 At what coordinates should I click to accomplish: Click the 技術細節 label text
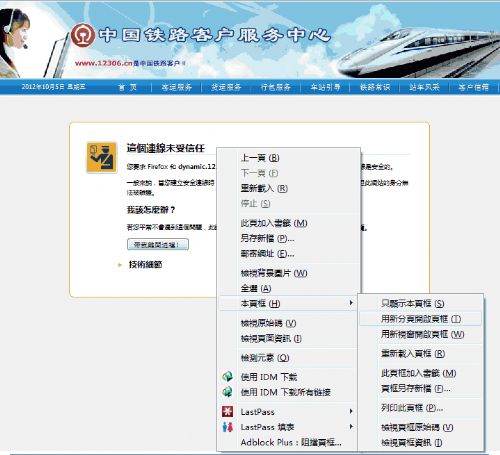click(145, 265)
